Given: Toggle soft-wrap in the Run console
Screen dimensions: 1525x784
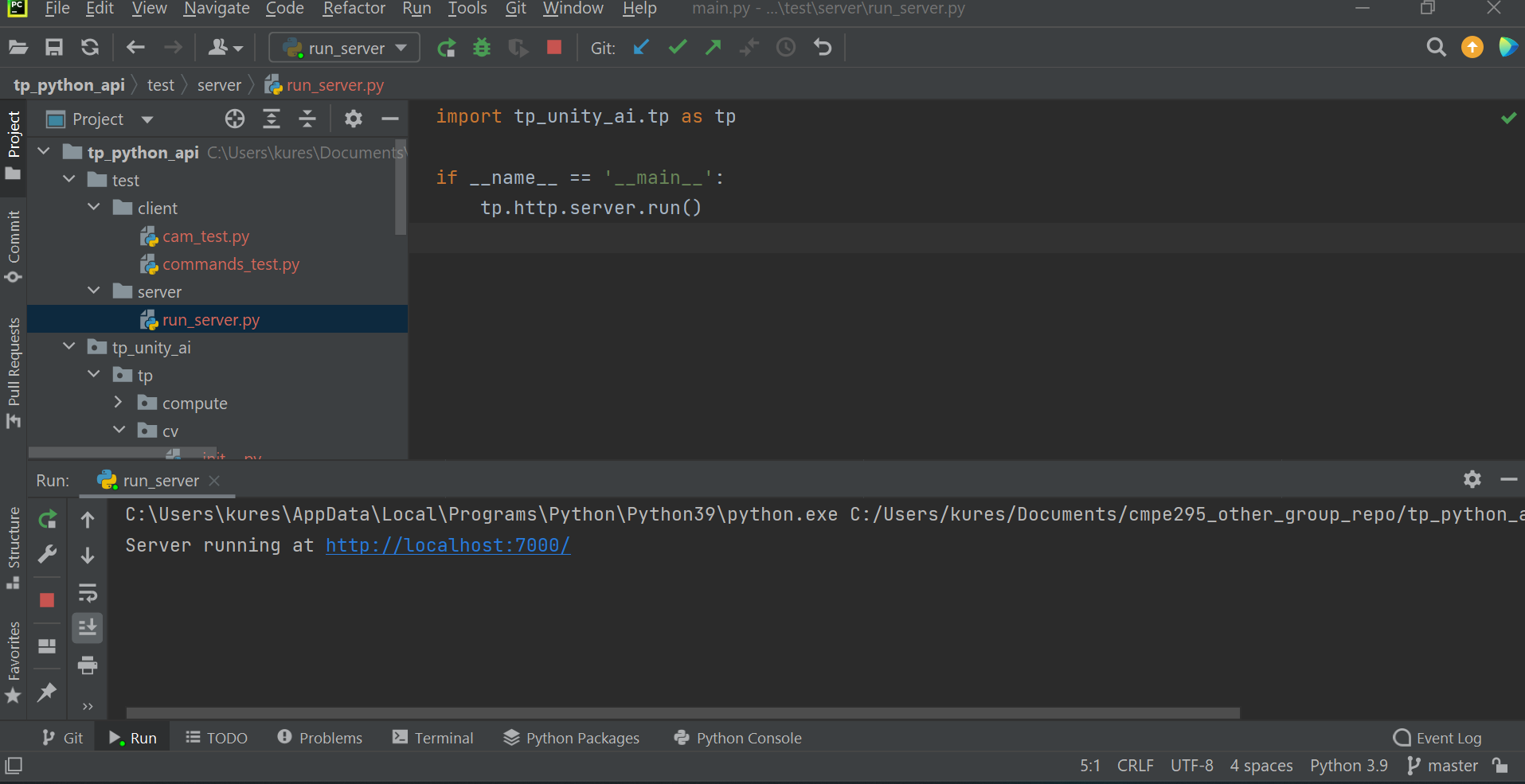Looking at the screenshot, I should pyautogui.click(x=87, y=592).
